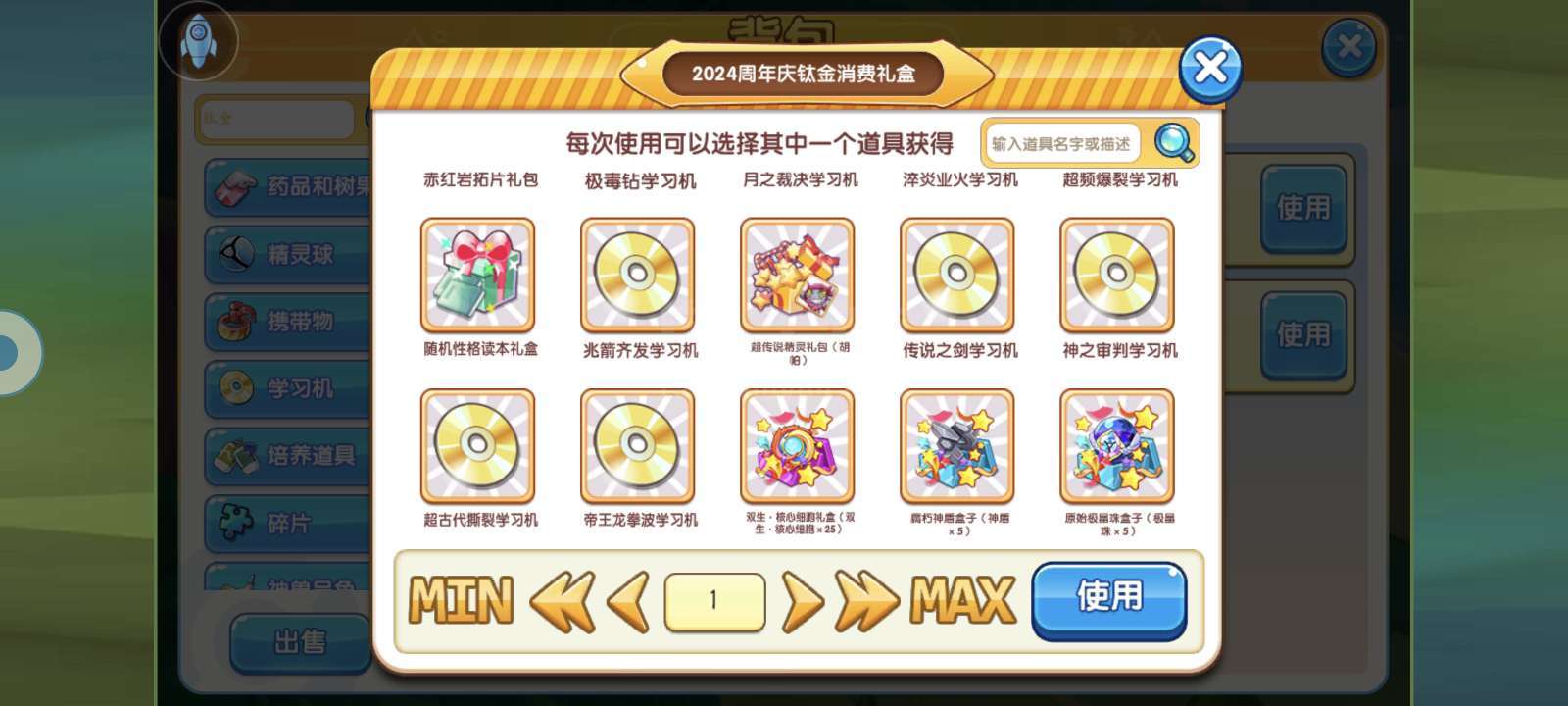This screenshot has width=1568, height=706.
Task: Increase quantity with single right arrow
Action: (803, 601)
